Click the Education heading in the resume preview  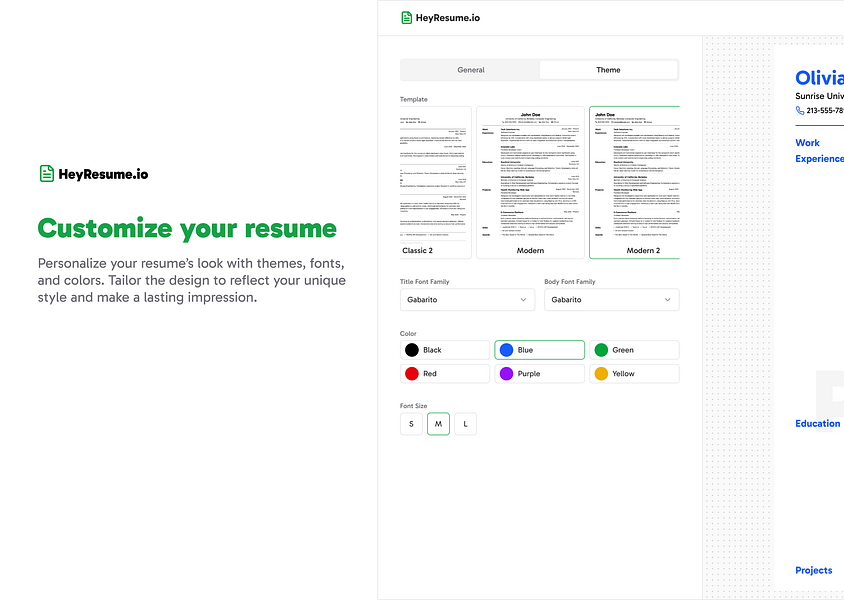pyautogui.click(x=817, y=423)
